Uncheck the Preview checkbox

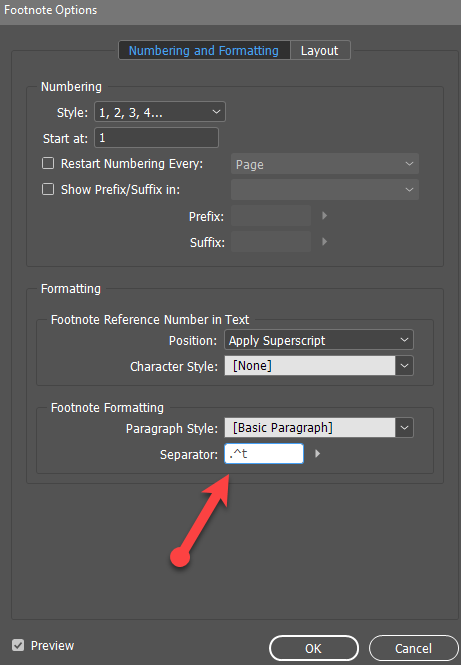(18, 645)
